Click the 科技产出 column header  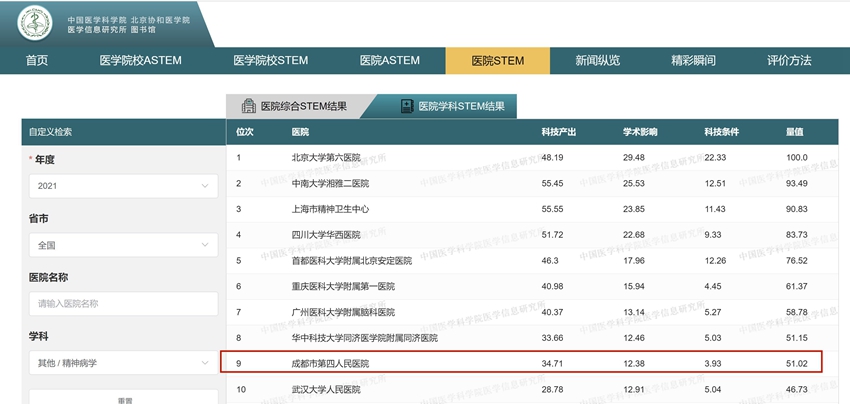coord(559,132)
